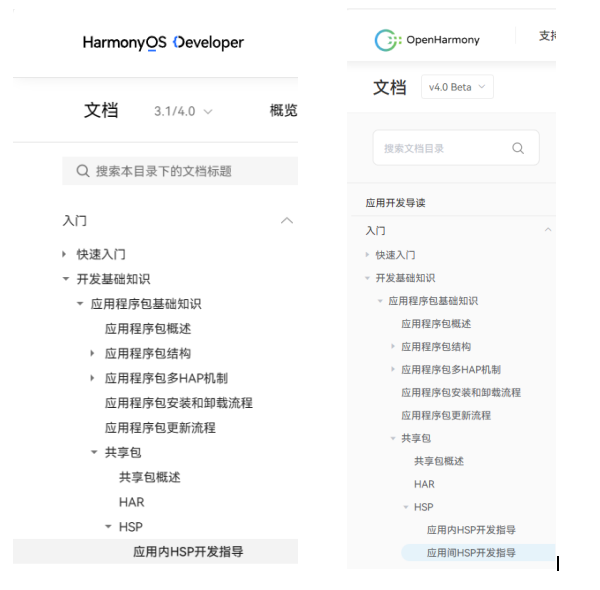600x590 pixels.
Task: Focus the 搜索本目录下的文档标题 search field
Action: click(180, 171)
